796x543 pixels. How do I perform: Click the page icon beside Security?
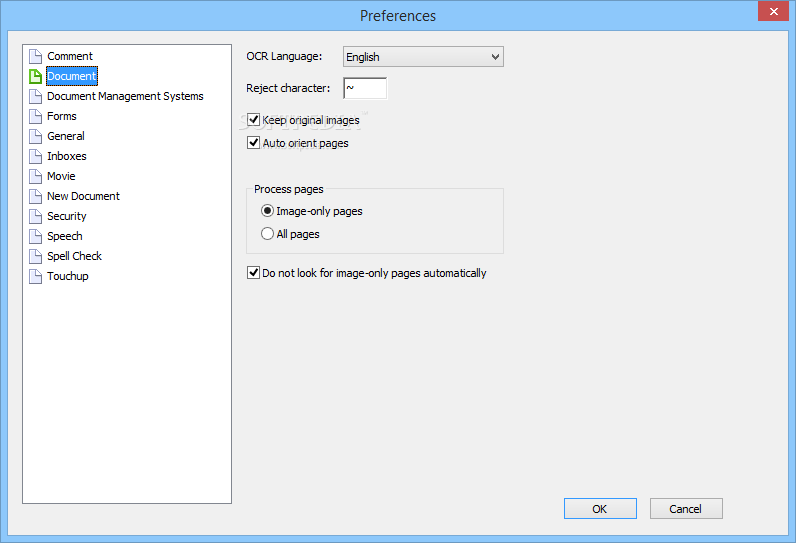point(35,216)
